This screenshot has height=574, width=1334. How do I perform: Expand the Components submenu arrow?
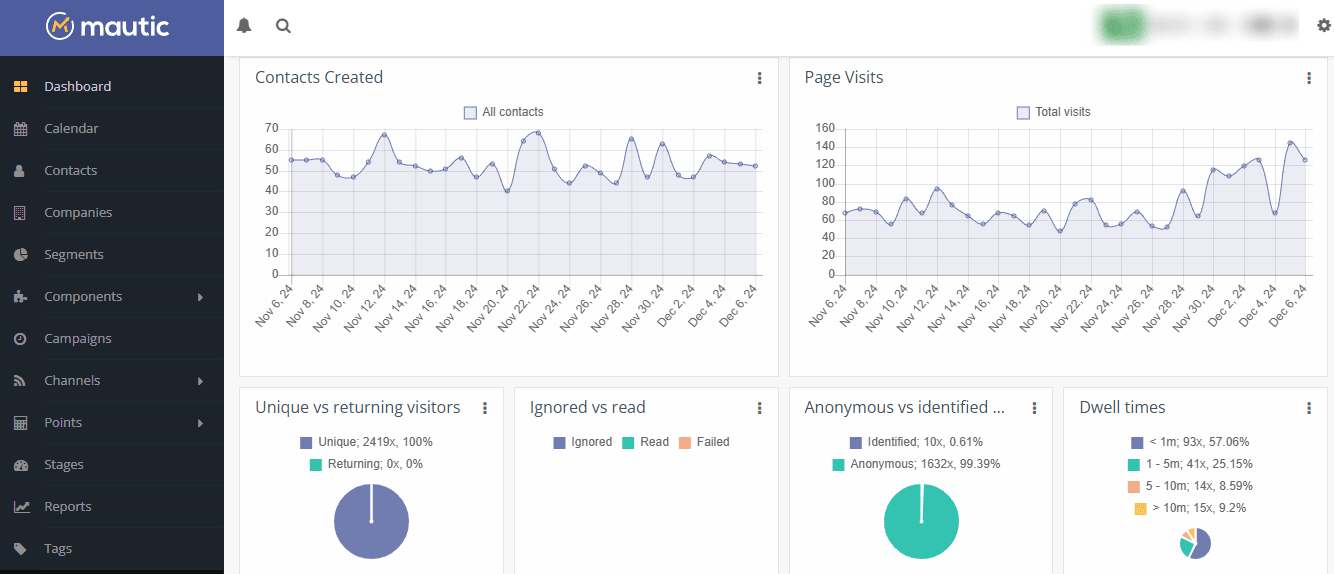(x=201, y=297)
